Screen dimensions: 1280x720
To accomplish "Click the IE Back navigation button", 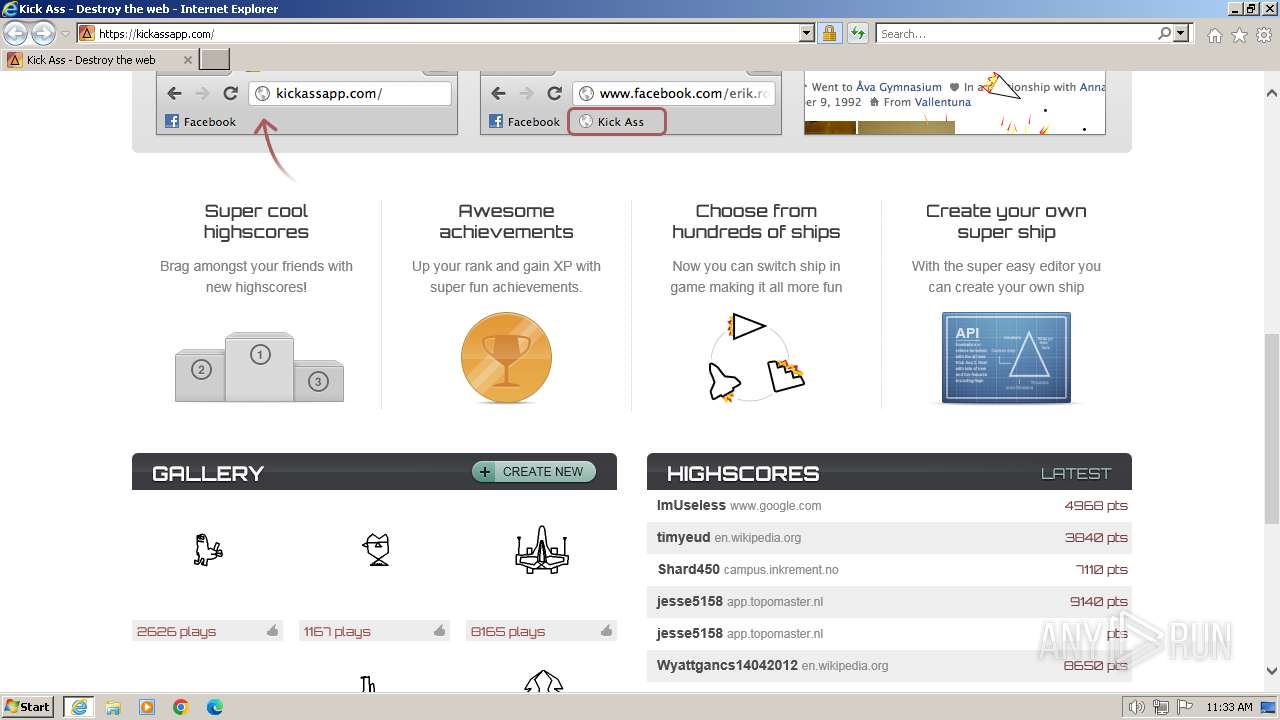I will [x=16, y=34].
